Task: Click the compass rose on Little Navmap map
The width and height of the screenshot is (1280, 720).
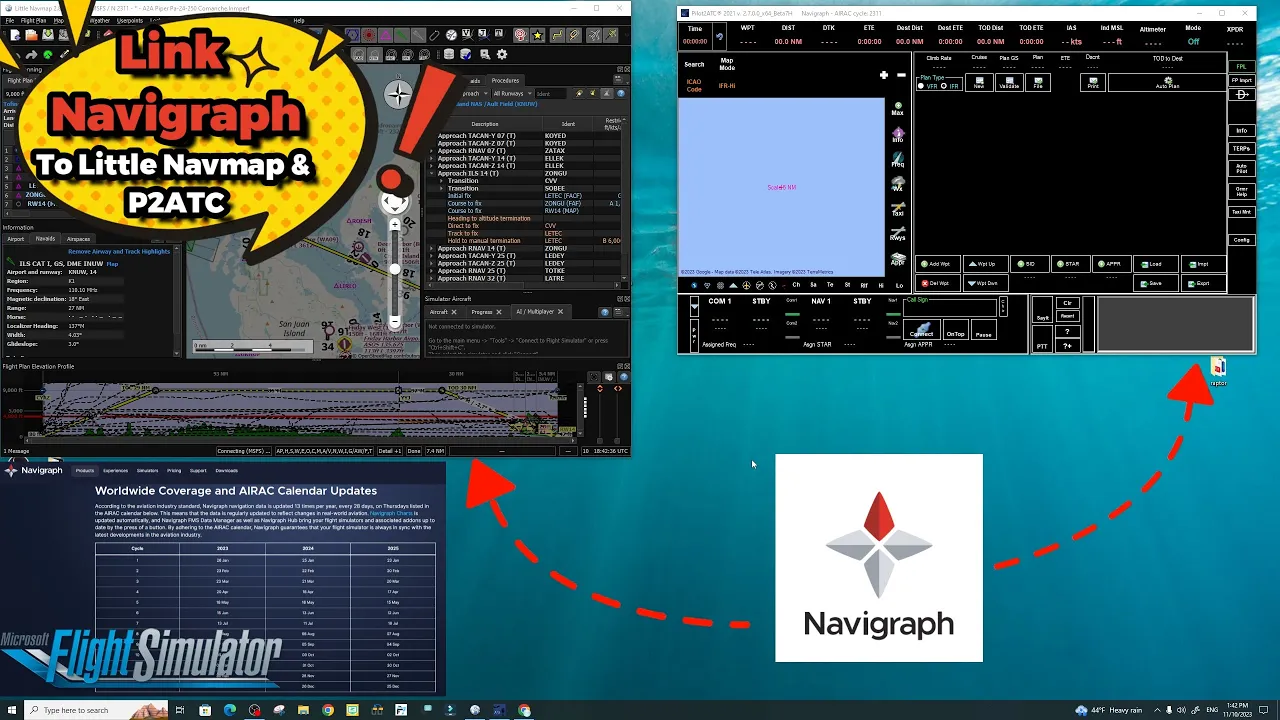Action: 399,95
